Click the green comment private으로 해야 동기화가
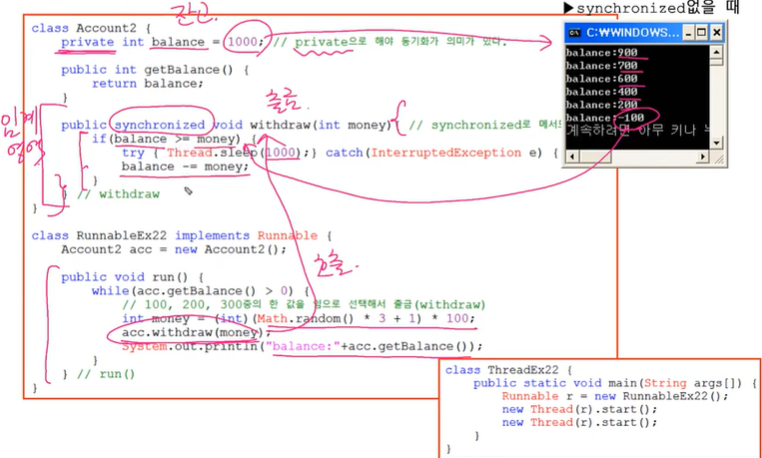This screenshot has height=458, width=762. pyautogui.click(x=390, y=43)
